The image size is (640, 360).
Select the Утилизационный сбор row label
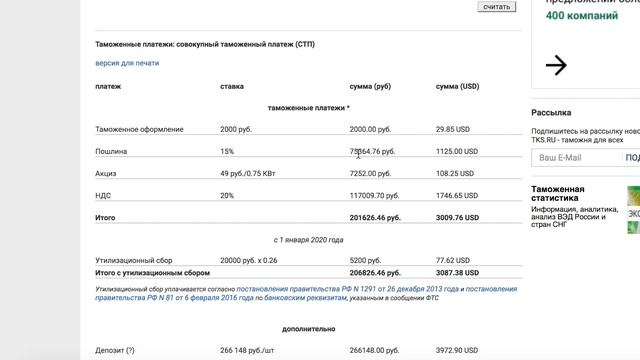133,260
